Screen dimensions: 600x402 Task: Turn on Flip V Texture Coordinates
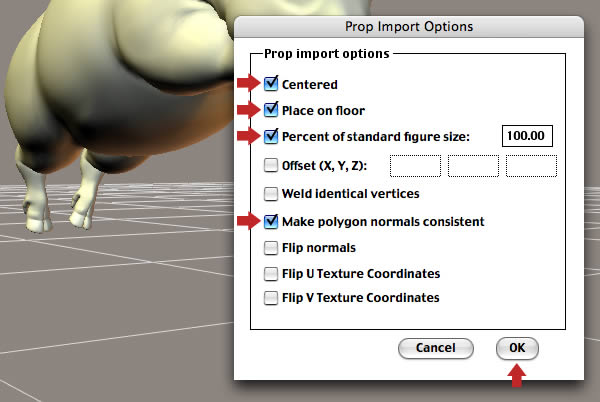[x=271, y=298]
